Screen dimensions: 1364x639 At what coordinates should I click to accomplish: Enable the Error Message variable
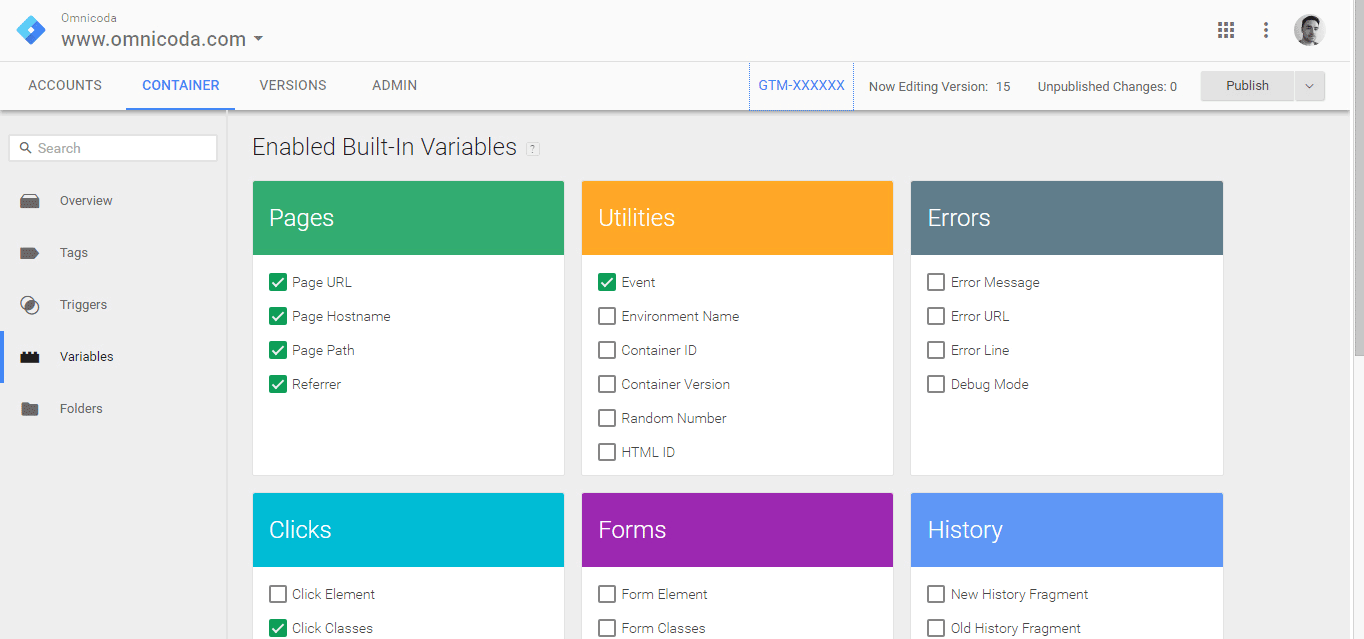(936, 282)
